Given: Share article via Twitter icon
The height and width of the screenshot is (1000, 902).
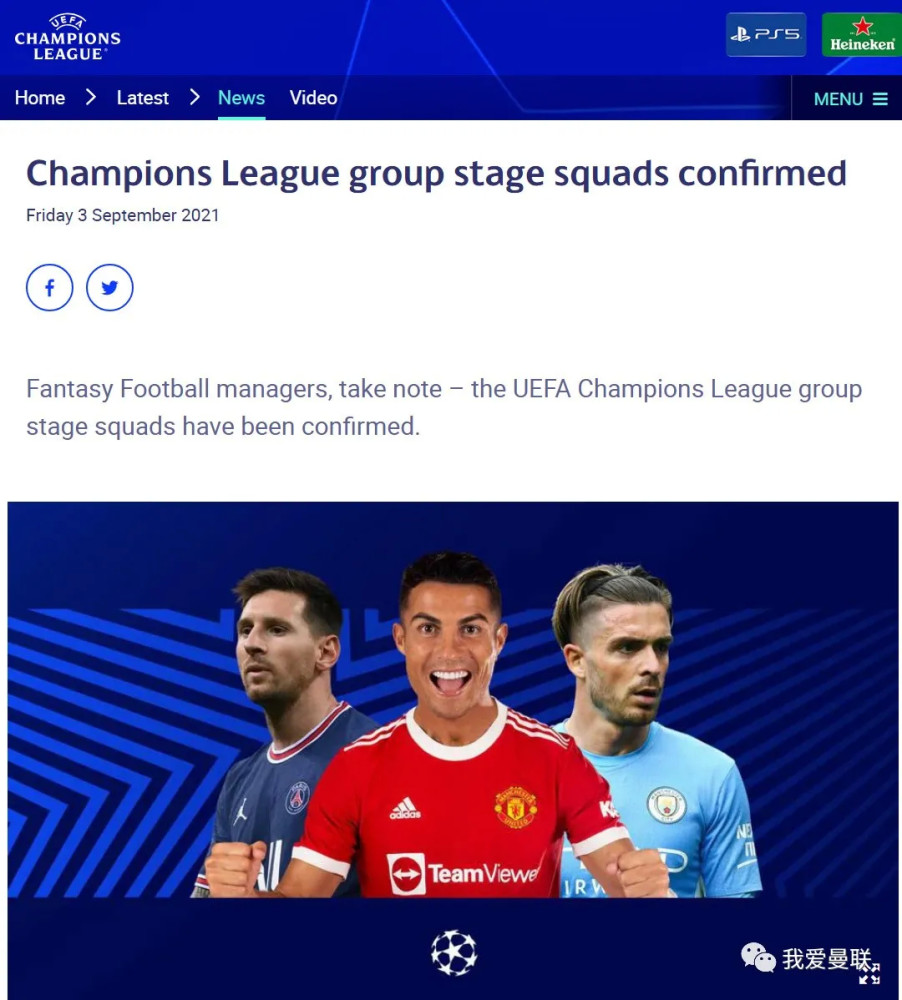Looking at the screenshot, I should click(x=110, y=288).
